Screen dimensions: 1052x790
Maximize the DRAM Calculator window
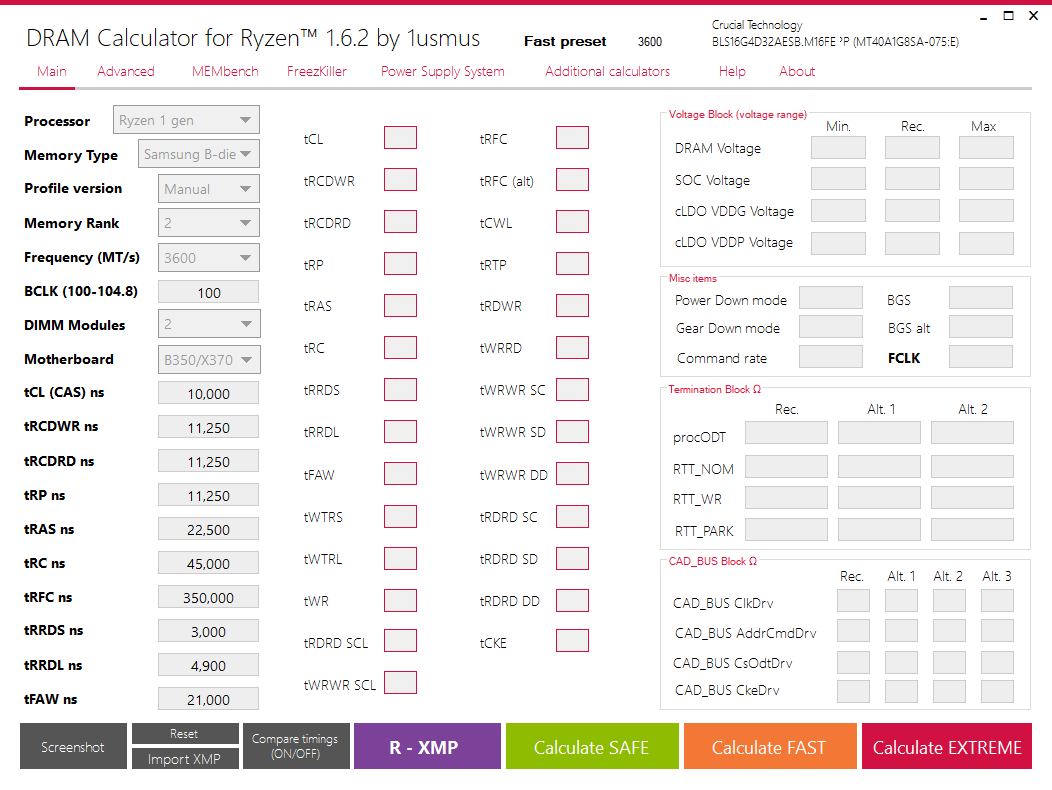tap(1008, 15)
